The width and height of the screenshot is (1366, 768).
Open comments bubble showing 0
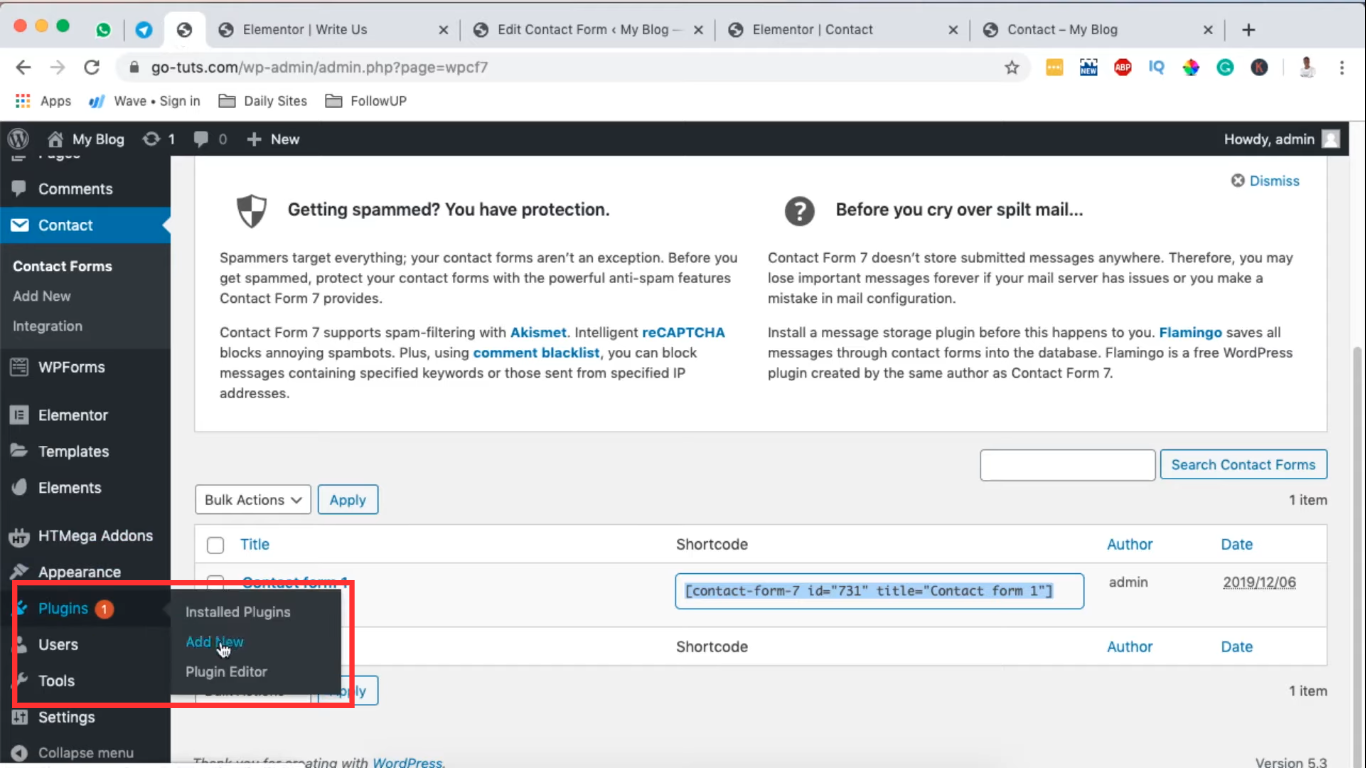coord(210,139)
